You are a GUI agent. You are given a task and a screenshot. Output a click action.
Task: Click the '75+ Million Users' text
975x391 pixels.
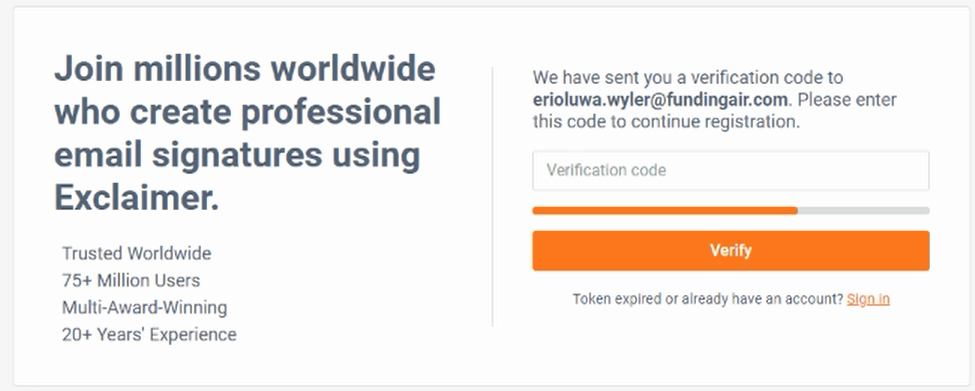coord(131,280)
